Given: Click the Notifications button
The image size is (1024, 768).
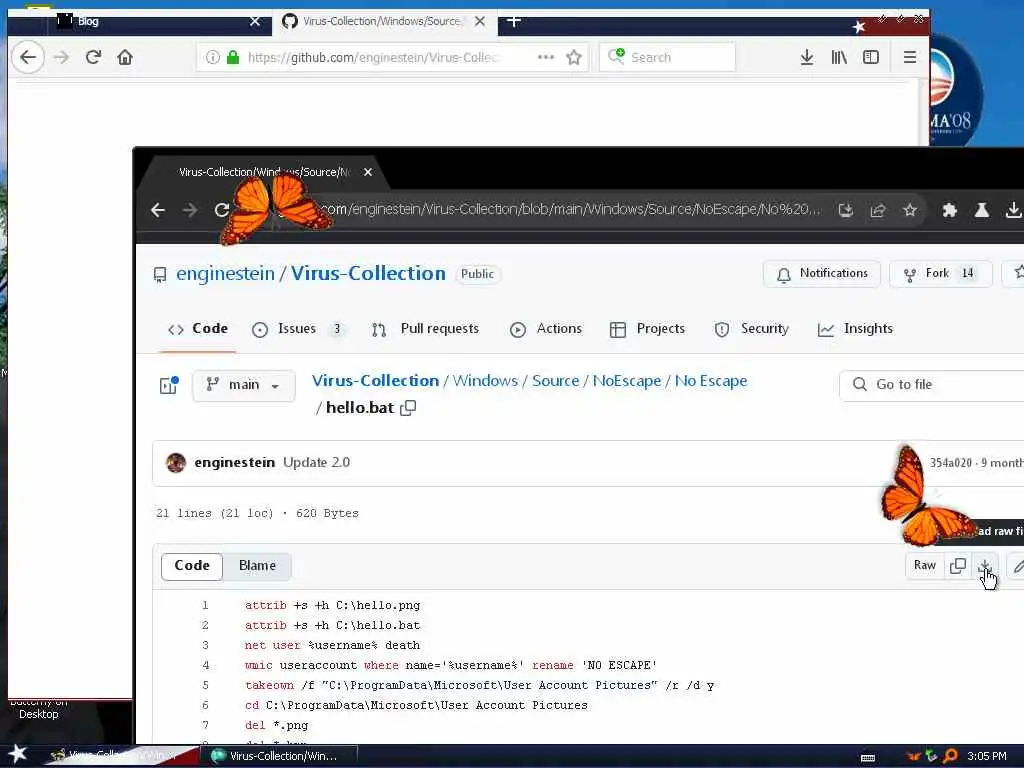Looking at the screenshot, I should point(822,274).
